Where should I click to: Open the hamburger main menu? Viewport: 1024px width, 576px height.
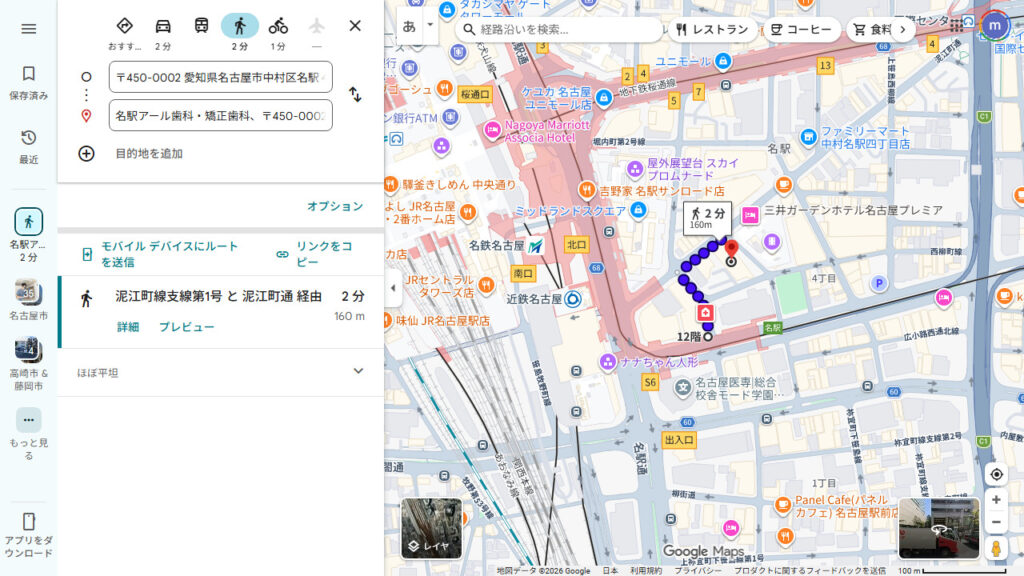click(x=28, y=28)
